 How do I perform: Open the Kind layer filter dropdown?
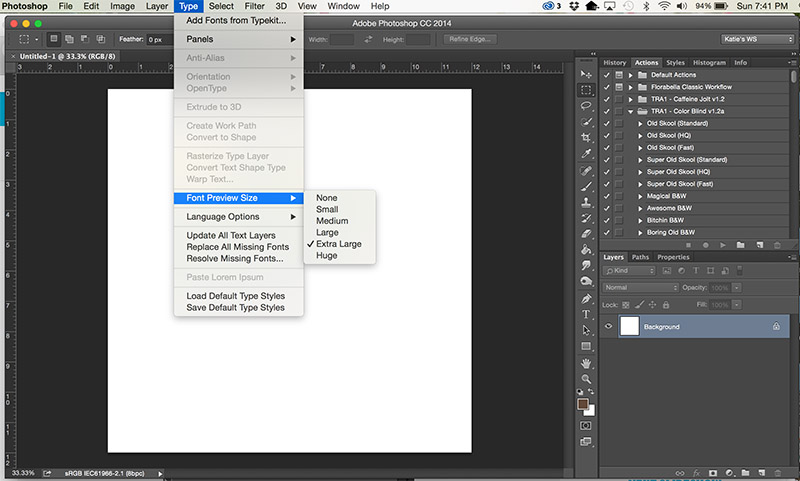629,271
